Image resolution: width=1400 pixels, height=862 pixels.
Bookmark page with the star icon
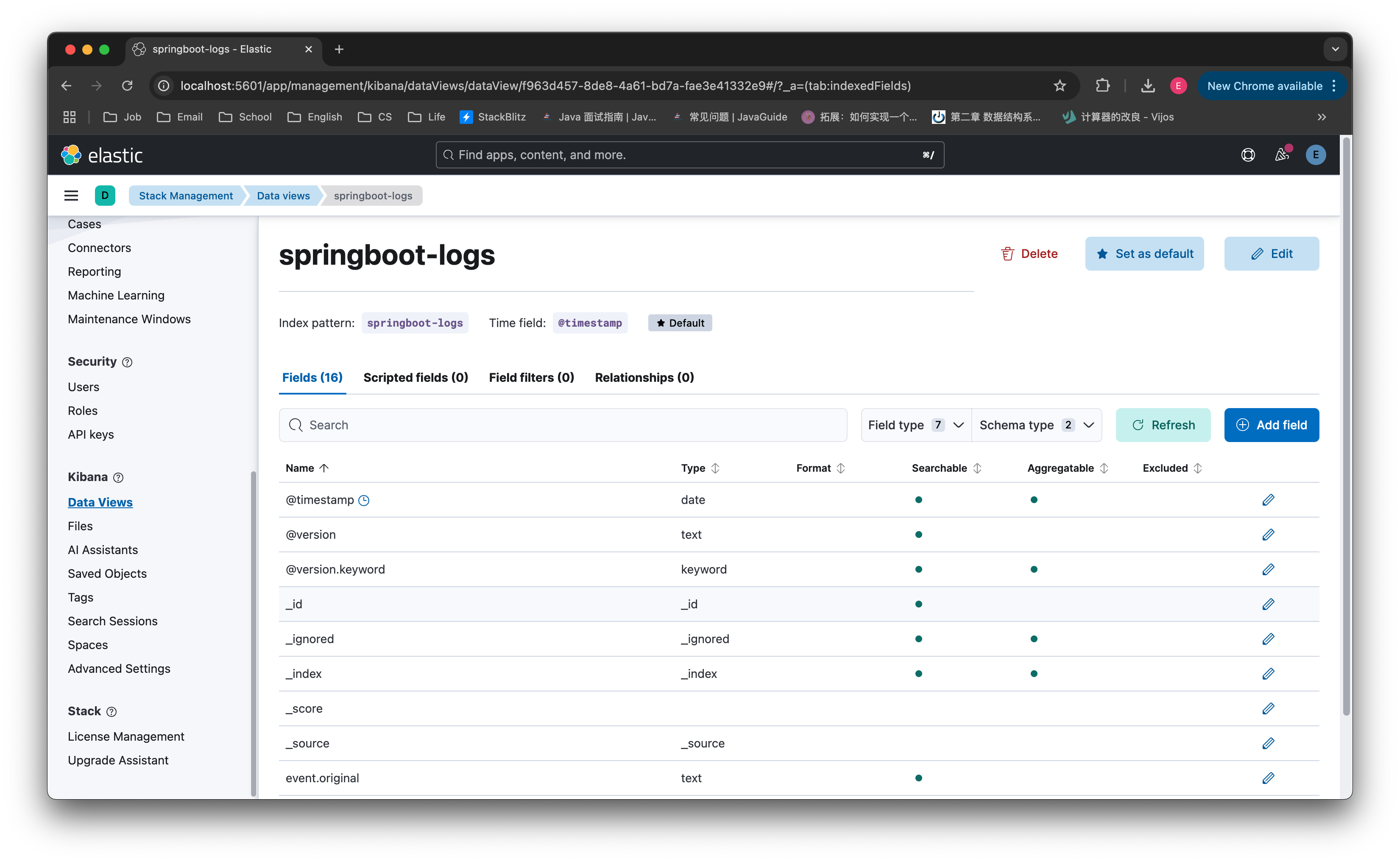[x=1059, y=86]
